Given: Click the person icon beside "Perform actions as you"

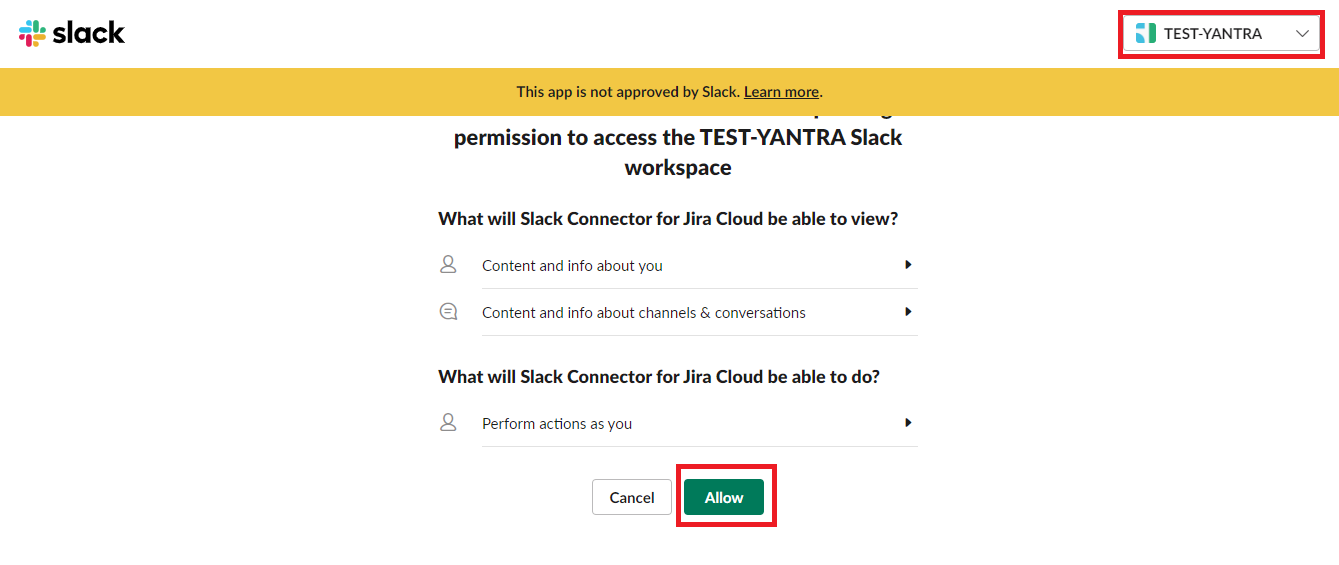Looking at the screenshot, I should click(x=448, y=423).
